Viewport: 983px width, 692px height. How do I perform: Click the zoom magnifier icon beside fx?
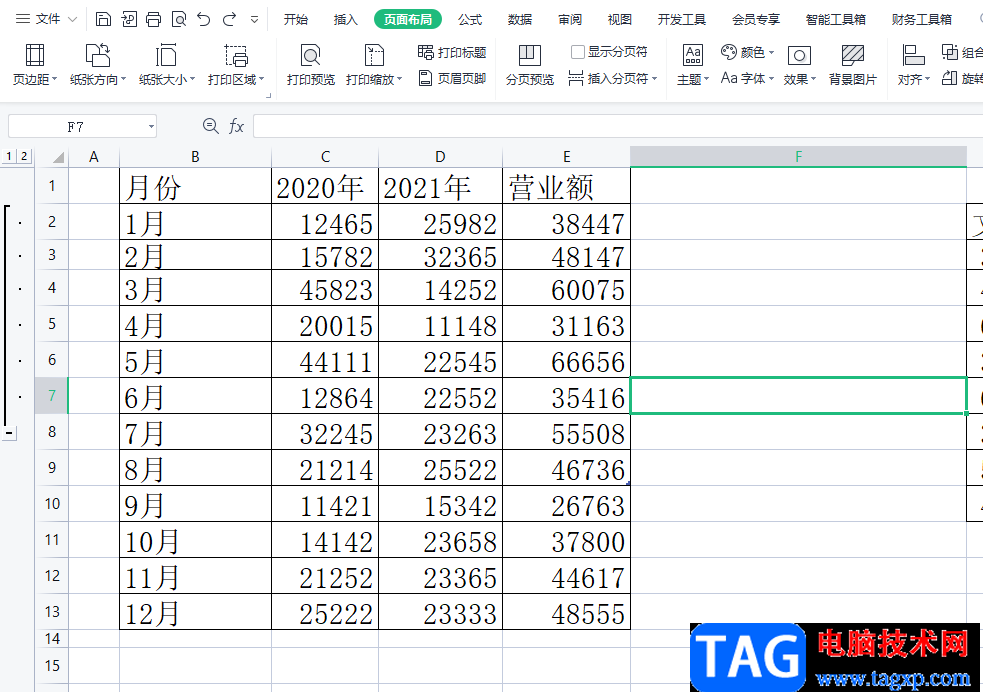coord(211,127)
